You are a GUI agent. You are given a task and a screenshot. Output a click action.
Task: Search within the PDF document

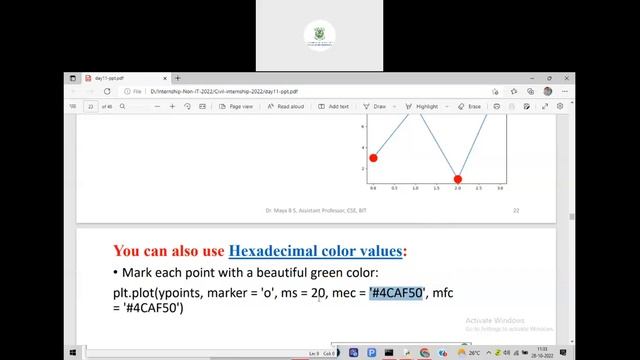tap(122, 107)
